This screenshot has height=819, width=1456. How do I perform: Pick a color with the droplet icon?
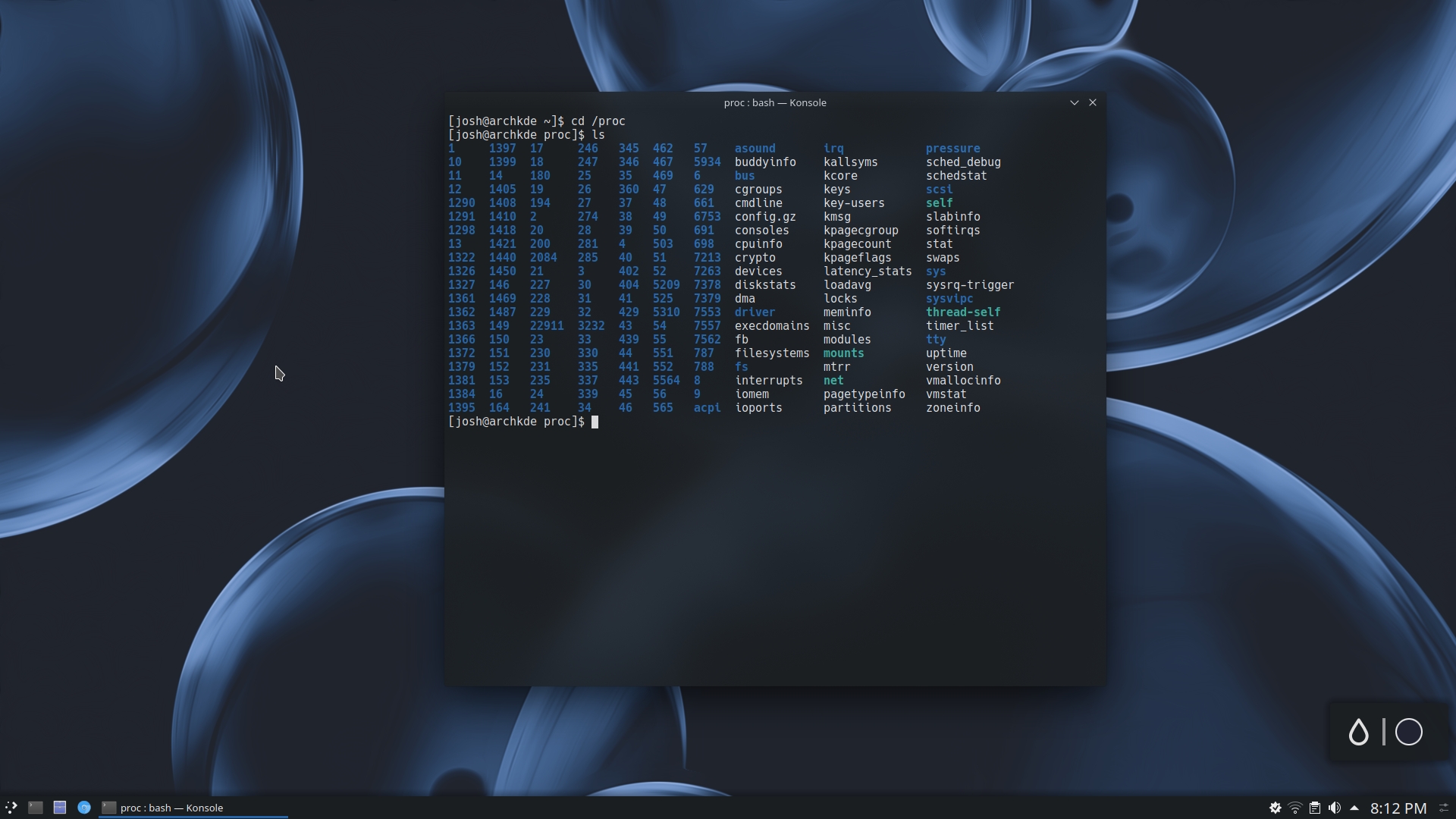pos(1359,732)
